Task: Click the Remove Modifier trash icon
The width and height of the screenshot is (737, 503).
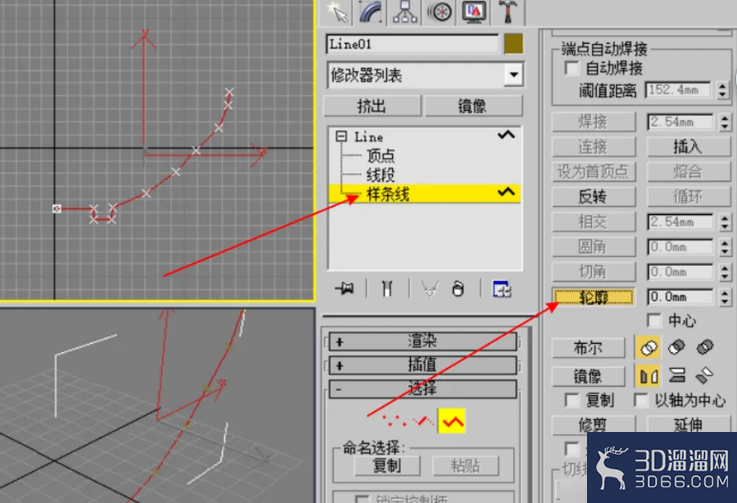Action: (458, 288)
